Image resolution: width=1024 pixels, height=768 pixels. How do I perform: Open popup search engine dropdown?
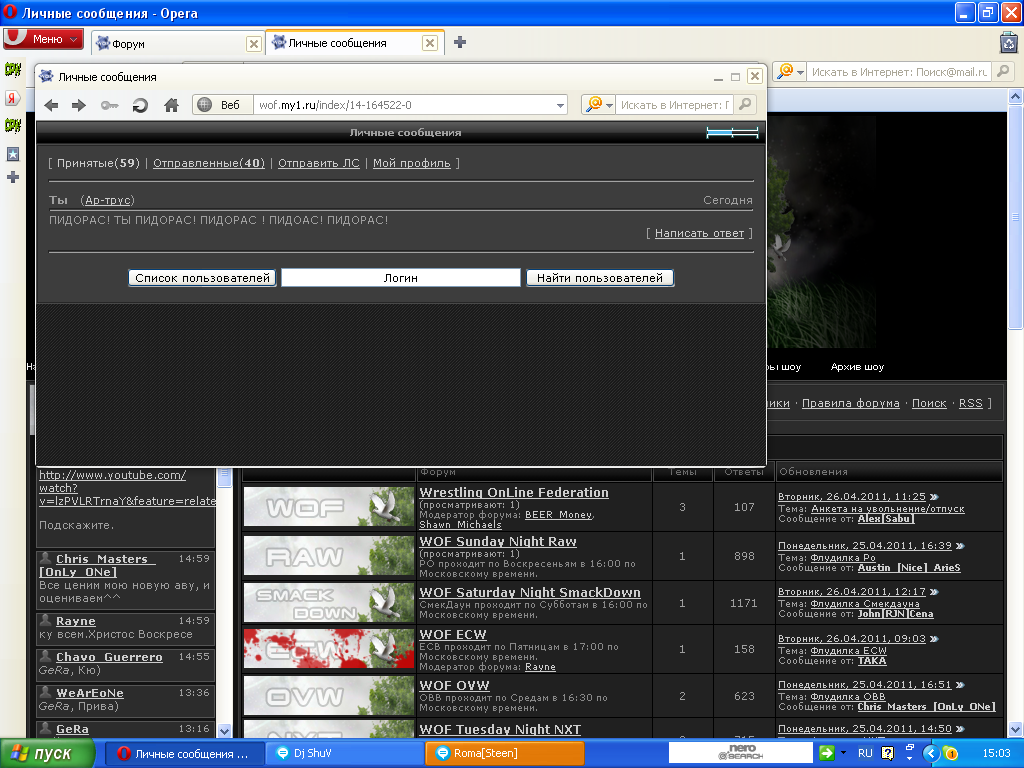(x=609, y=105)
